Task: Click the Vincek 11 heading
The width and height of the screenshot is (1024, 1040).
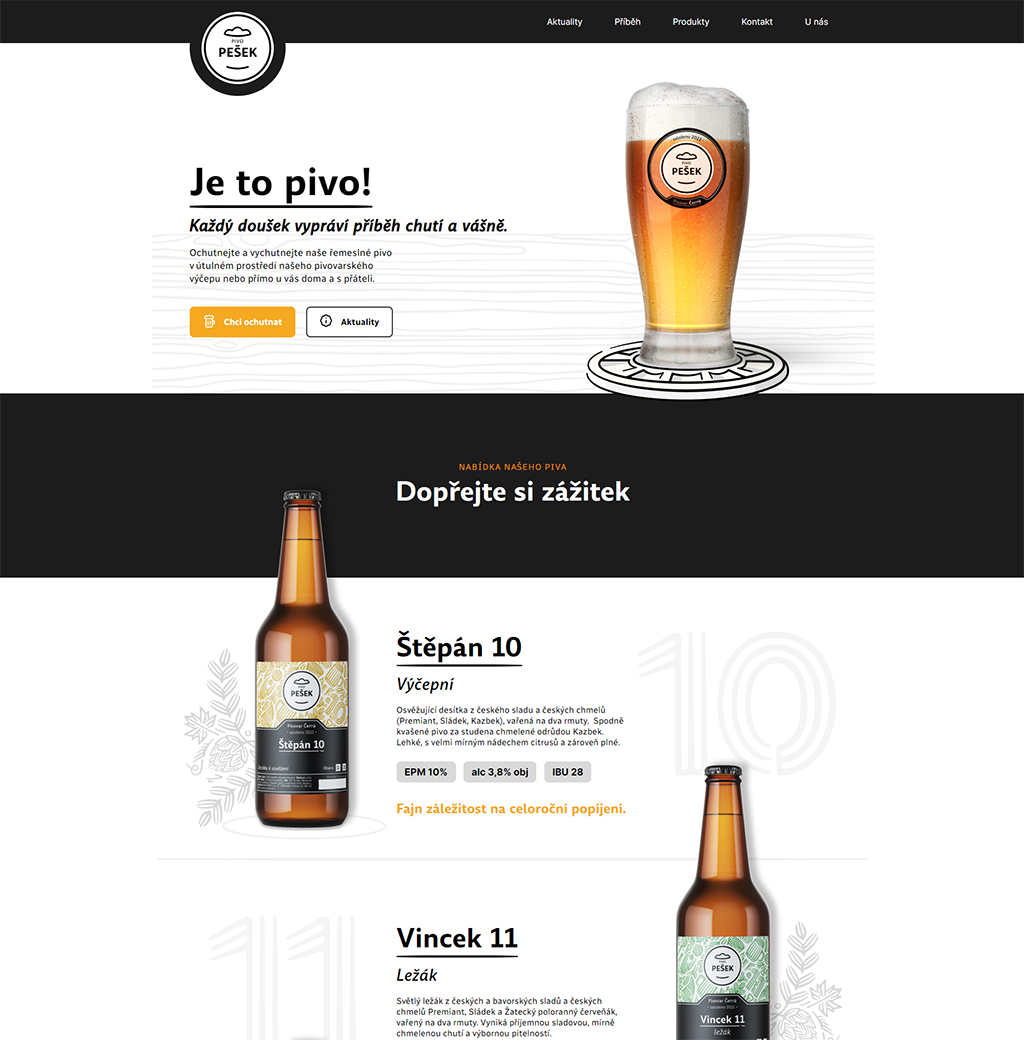Action: (457, 939)
